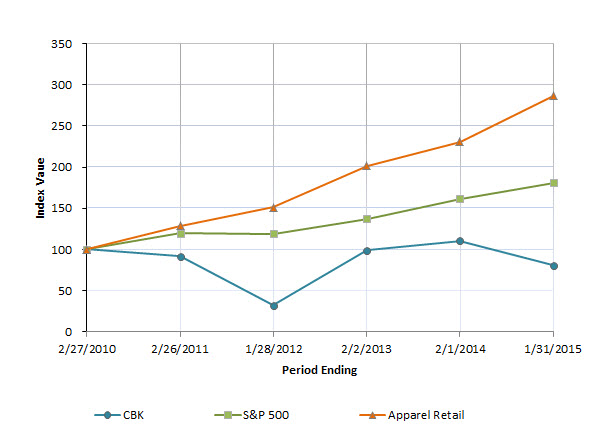
Task: Select the 'Period Ending' axis title
Action: [x=319, y=370]
